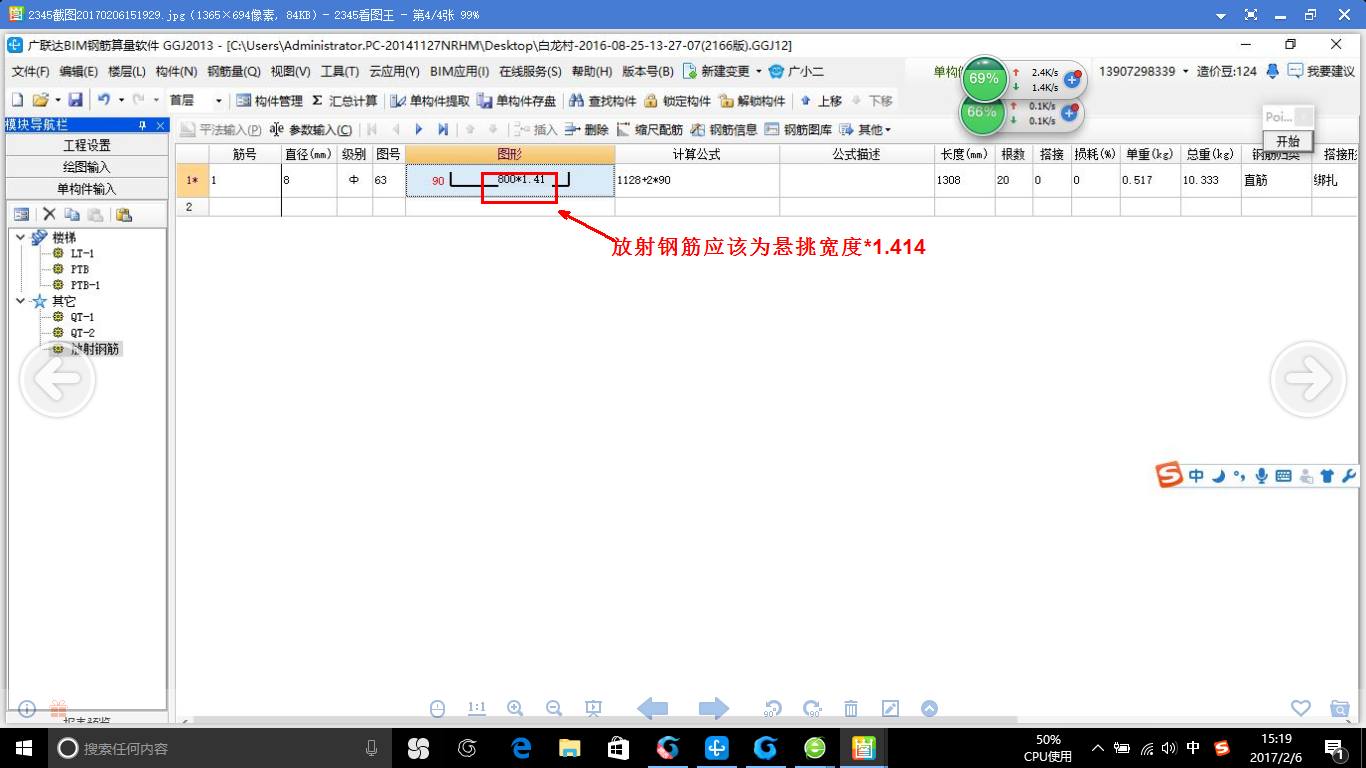
Task: Click 解锁构件 unlock component
Action: [752, 101]
